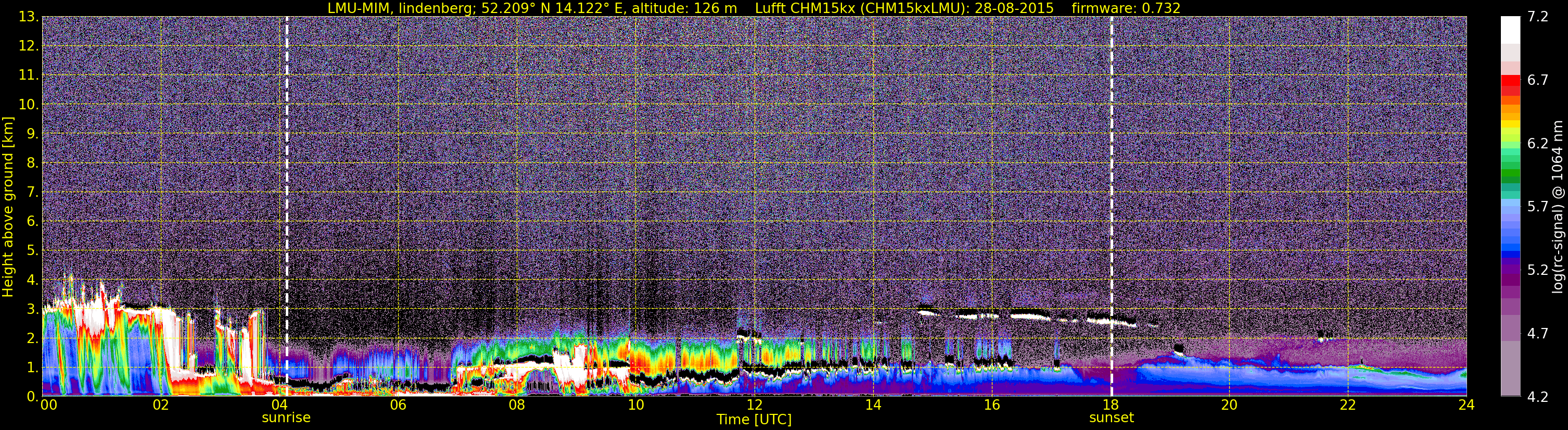Click the 'log(rc-signal) @ 1064 nm' colorbar label

[x=1557, y=207]
